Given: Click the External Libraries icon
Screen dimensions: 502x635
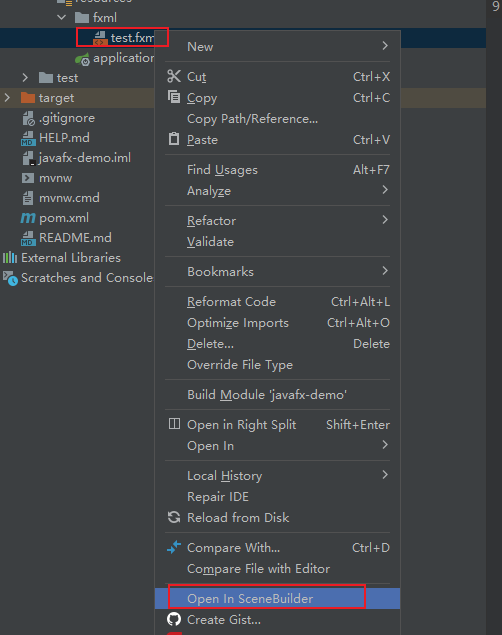Looking at the screenshot, I should pyautogui.click(x=10, y=258).
